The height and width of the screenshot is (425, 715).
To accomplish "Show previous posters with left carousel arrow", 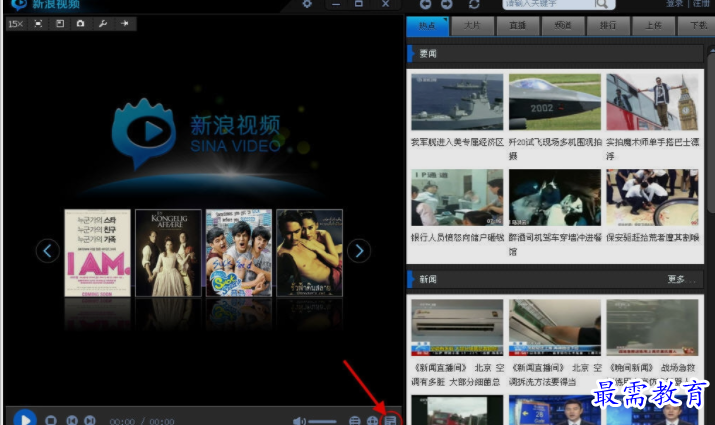I will click(x=47, y=250).
